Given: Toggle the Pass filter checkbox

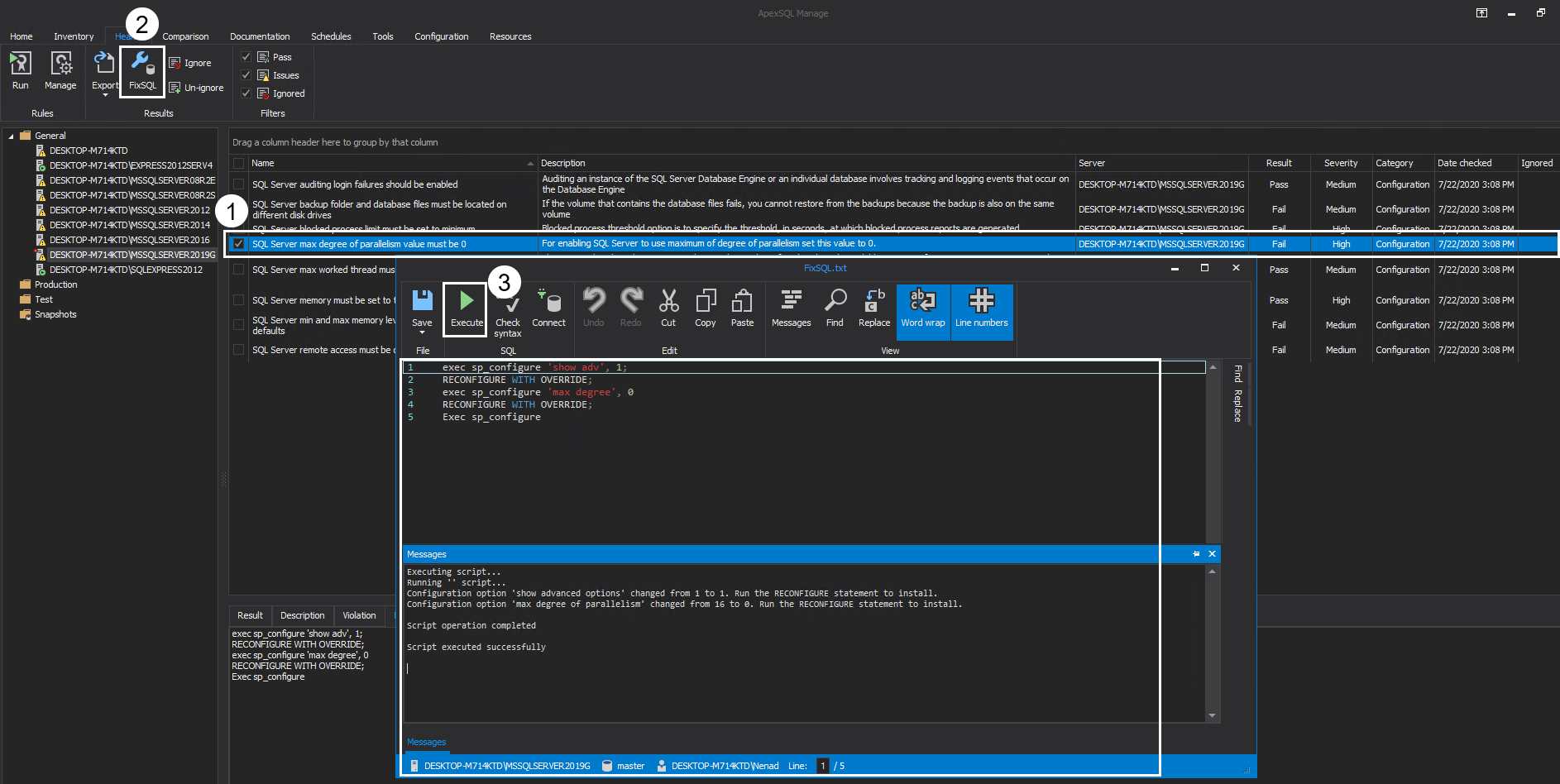Looking at the screenshot, I should coord(246,57).
